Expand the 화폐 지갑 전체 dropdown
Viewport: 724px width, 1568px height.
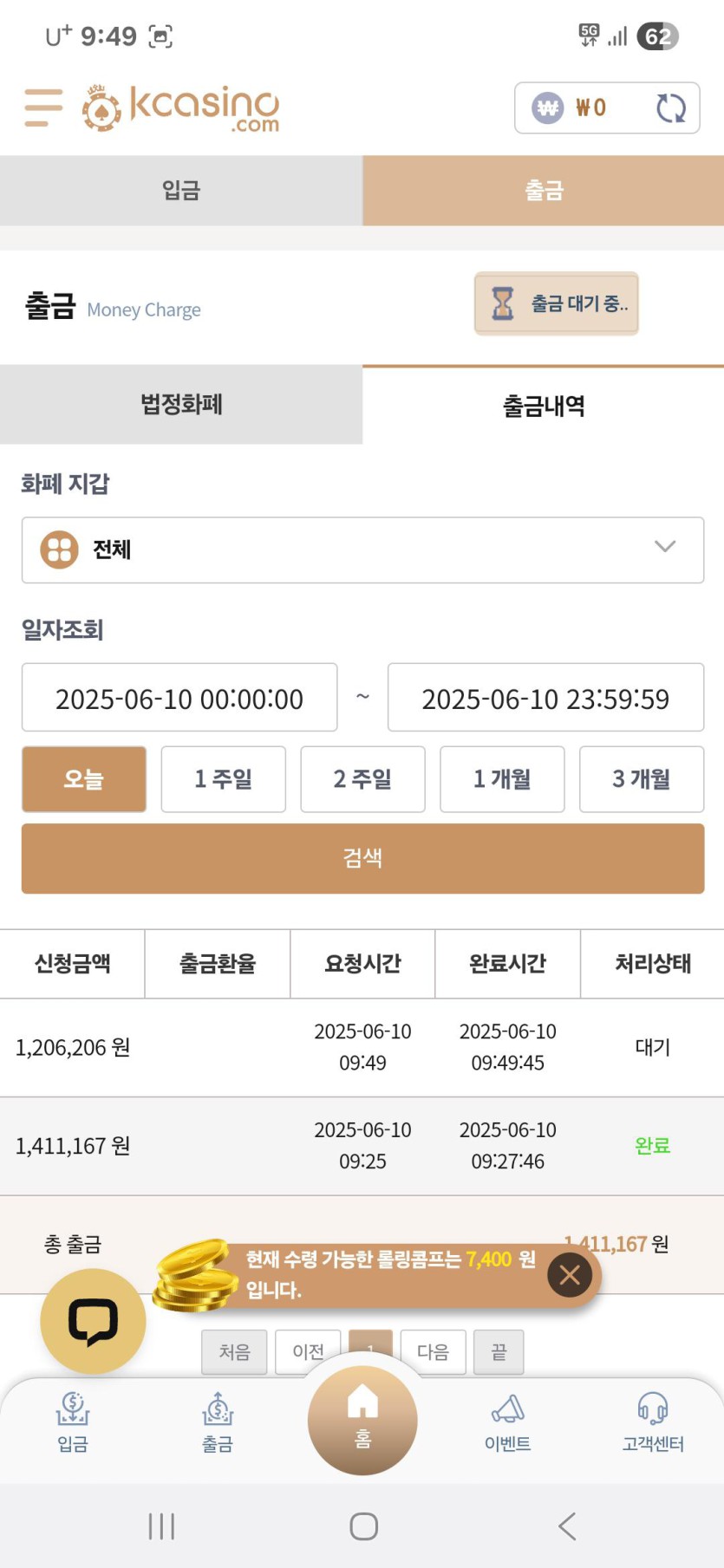362,550
